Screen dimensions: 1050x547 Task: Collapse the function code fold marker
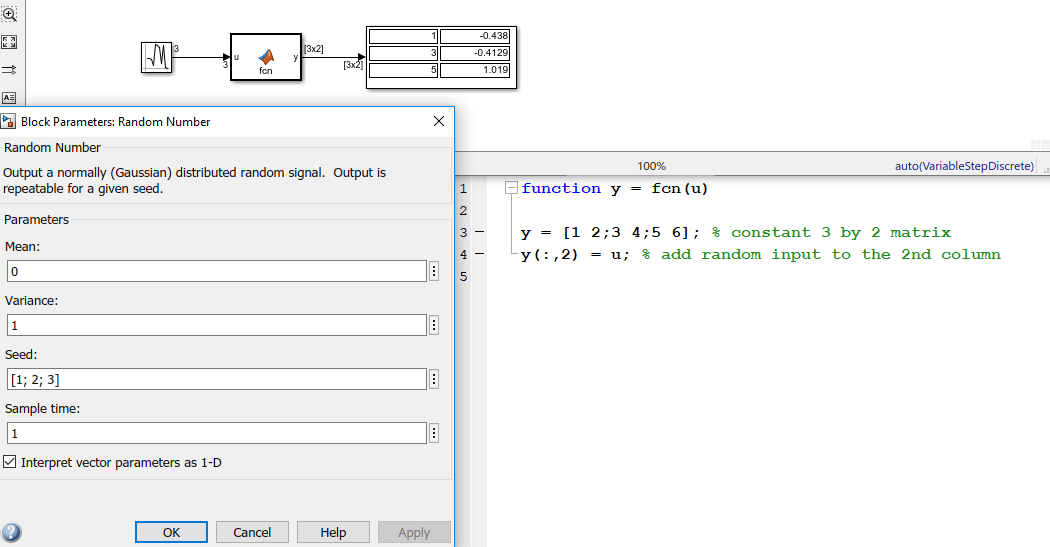coord(511,188)
